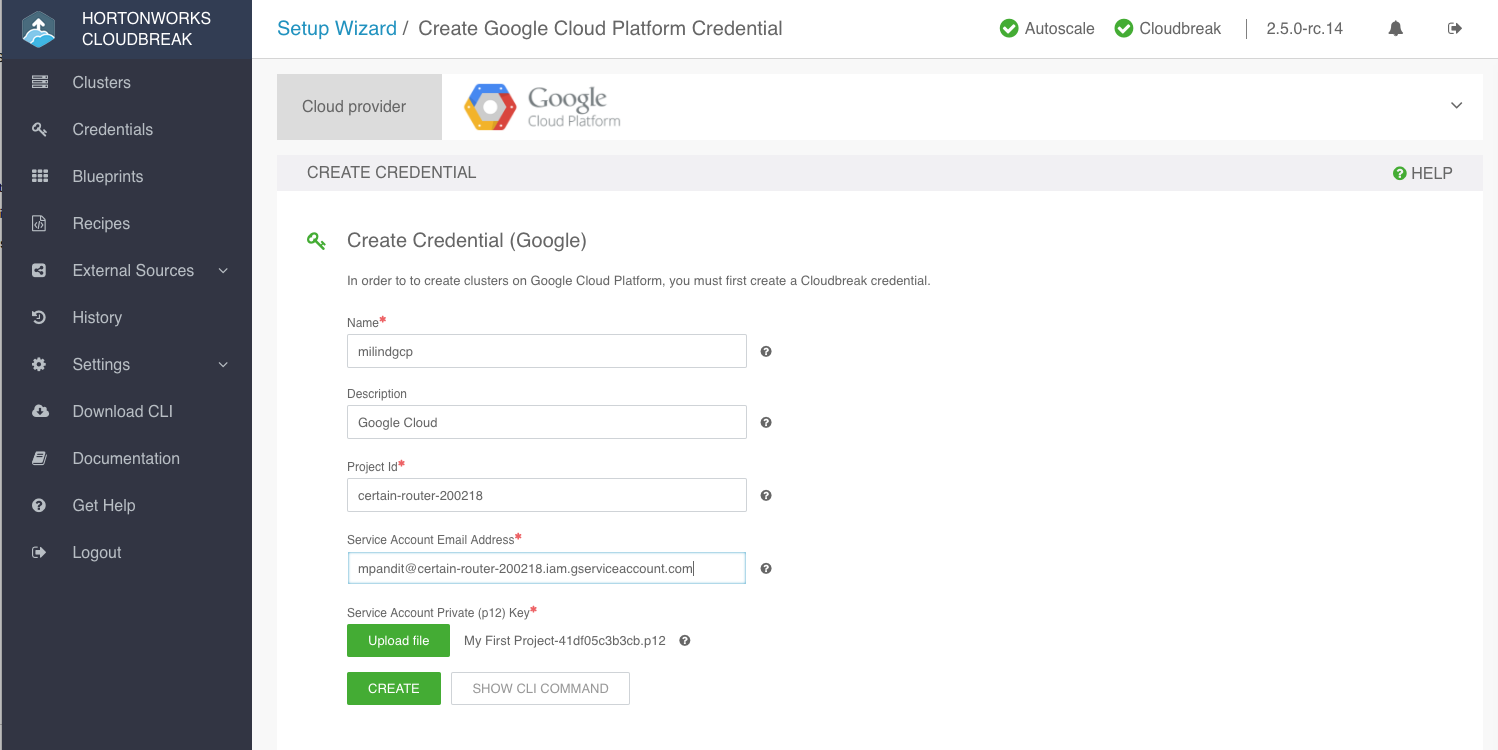Image resolution: width=1498 pixels, height=750 pixels.
Task: Open History via the clock icon
Action: (x=39, y=317)
